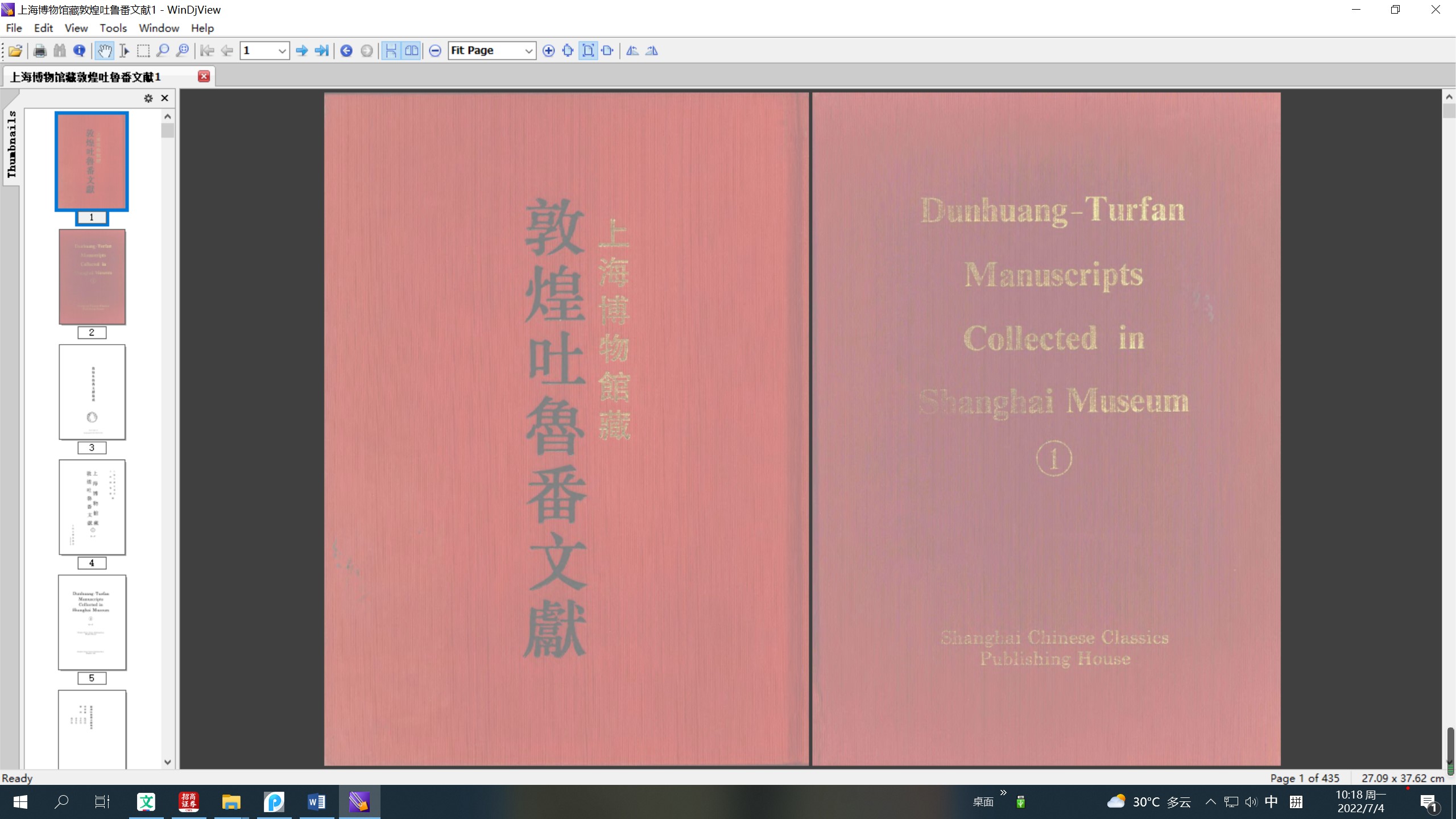Open the Window menu

click(x=159, y=28)
